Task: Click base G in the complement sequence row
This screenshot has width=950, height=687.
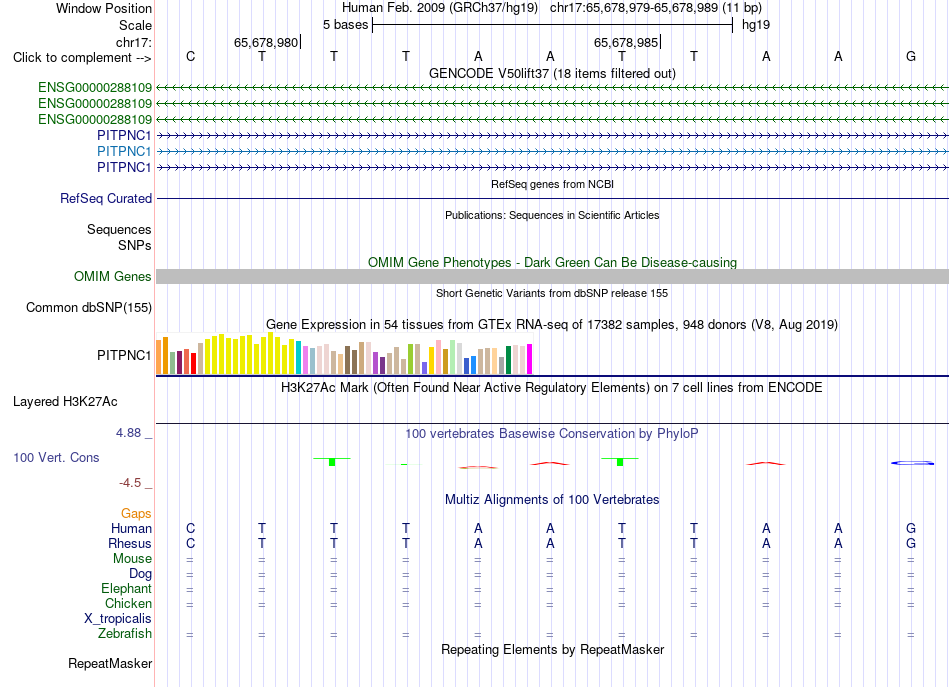Action: 911,56
